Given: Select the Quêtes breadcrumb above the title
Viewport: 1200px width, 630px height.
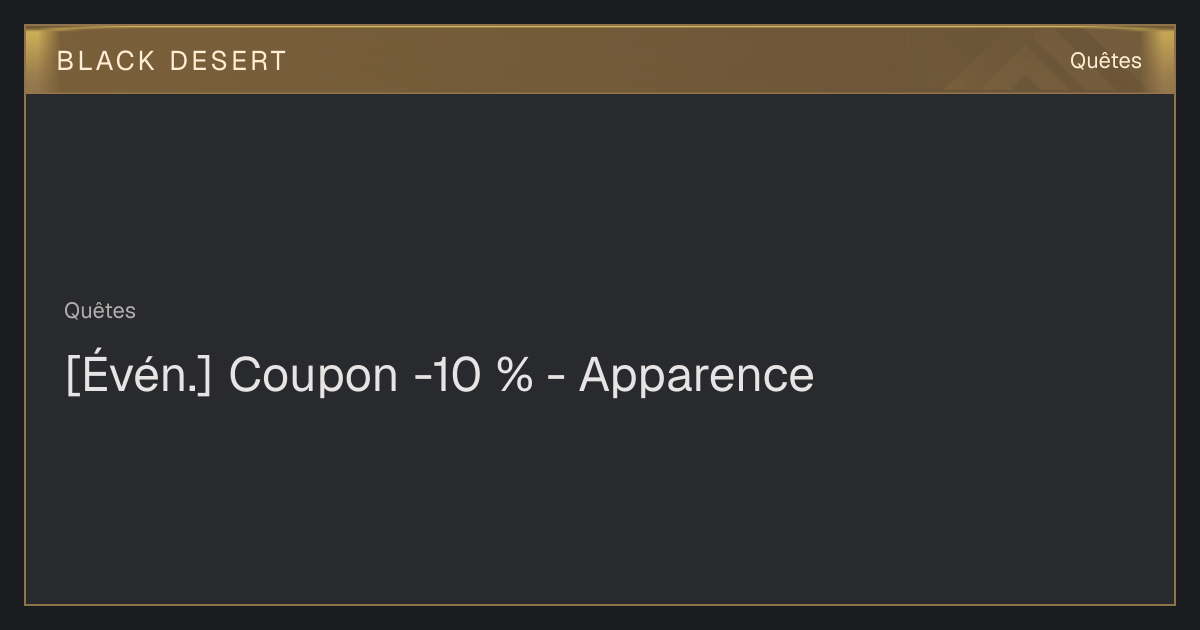Looking at the screenshot, I should click(x=100, y=311).
